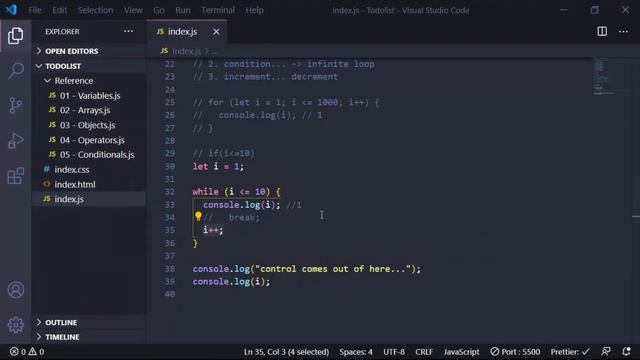
Task: Change indentation via Spaces: 4
Action: point(356,351)
